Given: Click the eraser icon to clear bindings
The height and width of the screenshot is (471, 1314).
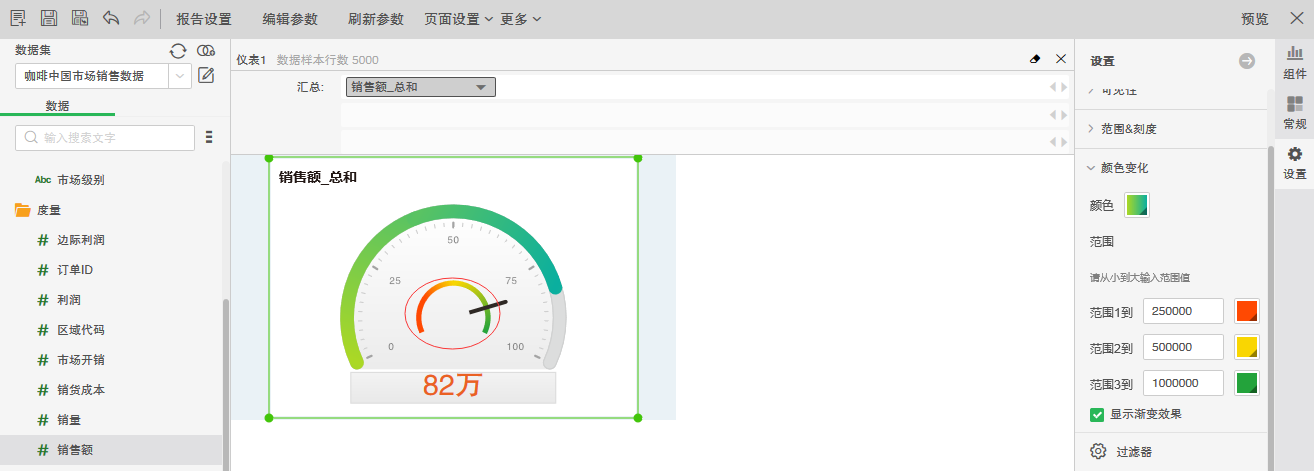Looking at the screenshot, I should tap(1035, 59).
